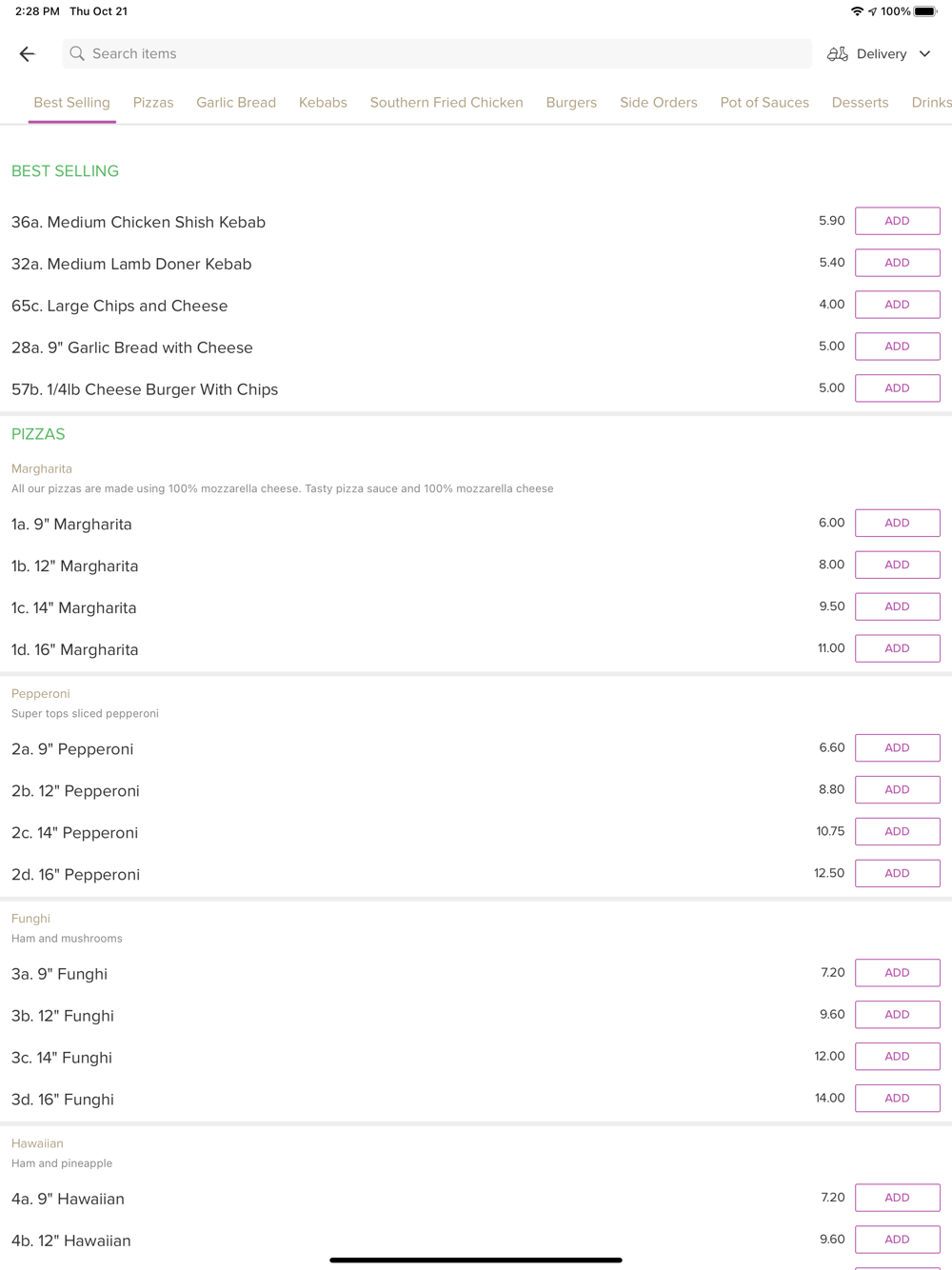This screenshot has width=952, height=1270.
Task: Add Medium Chicken Shish Kebab
Action: [x=897, y=221]
